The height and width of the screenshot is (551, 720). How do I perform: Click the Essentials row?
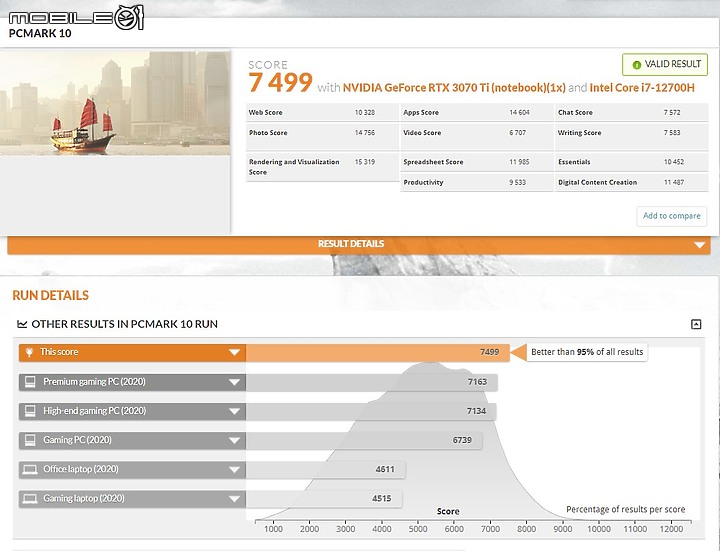(x=632, y=162)
